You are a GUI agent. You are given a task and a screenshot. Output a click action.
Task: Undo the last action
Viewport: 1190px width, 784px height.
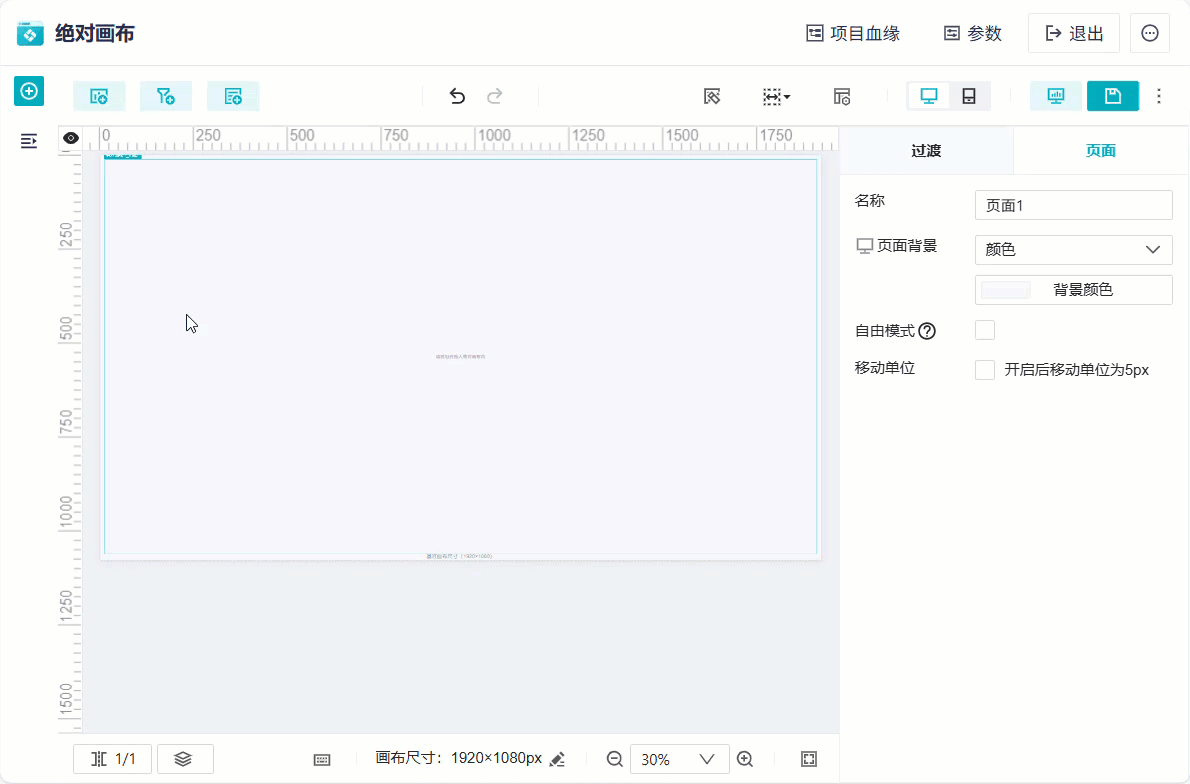pos(457,96)
